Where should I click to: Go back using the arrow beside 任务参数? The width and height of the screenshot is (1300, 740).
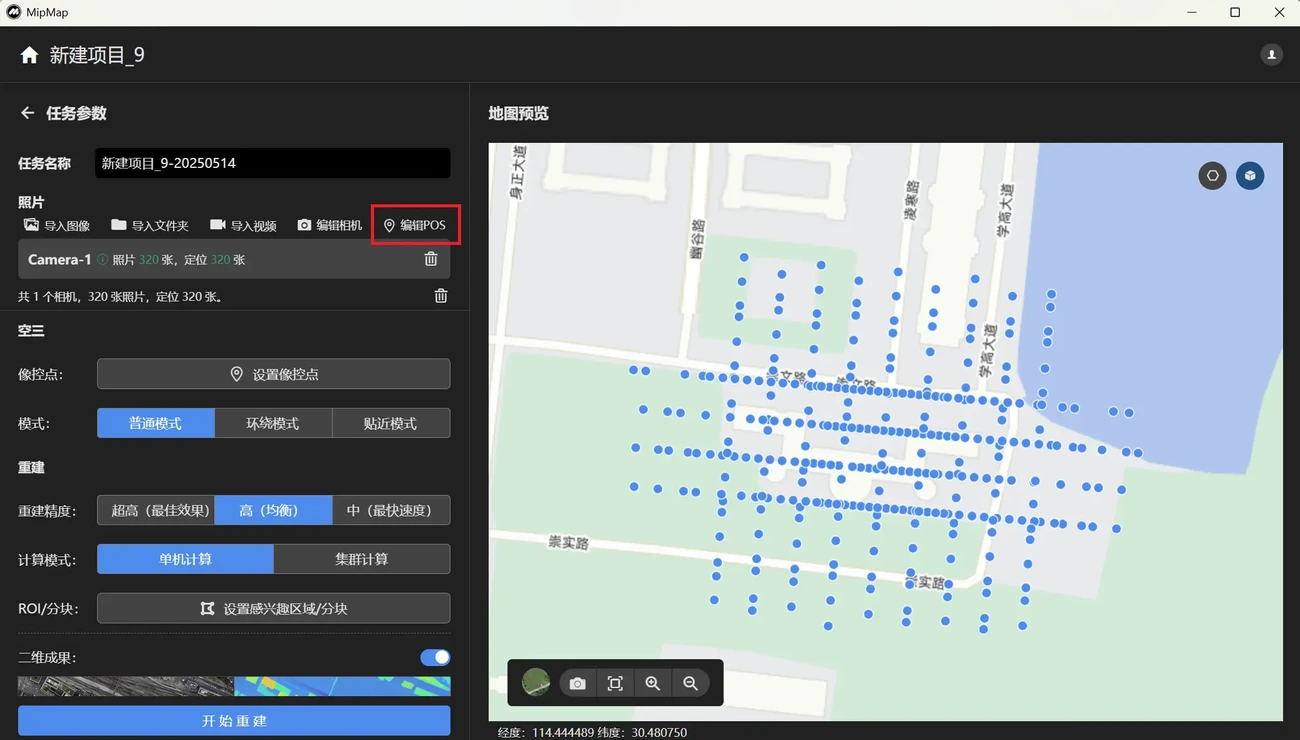[x=27, y=113]
